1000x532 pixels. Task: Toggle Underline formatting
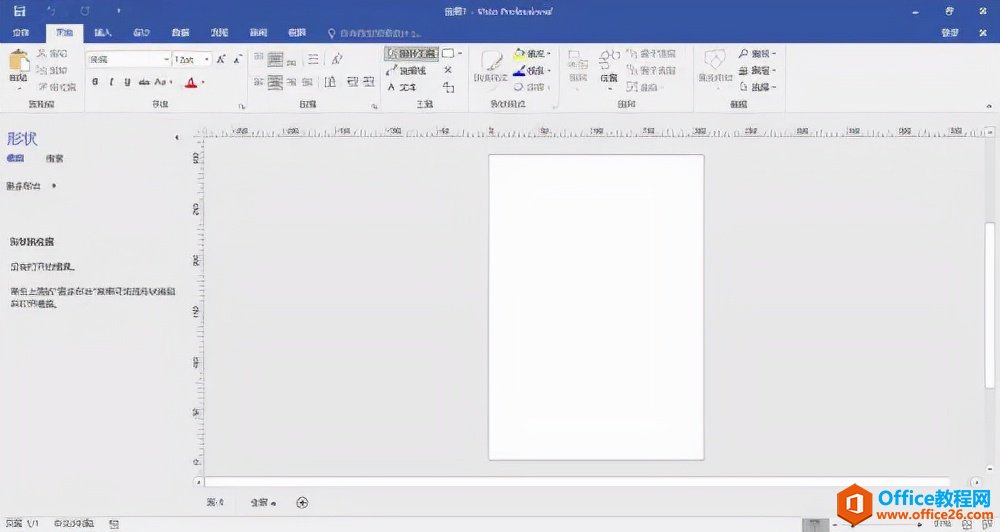pos(127,82)
